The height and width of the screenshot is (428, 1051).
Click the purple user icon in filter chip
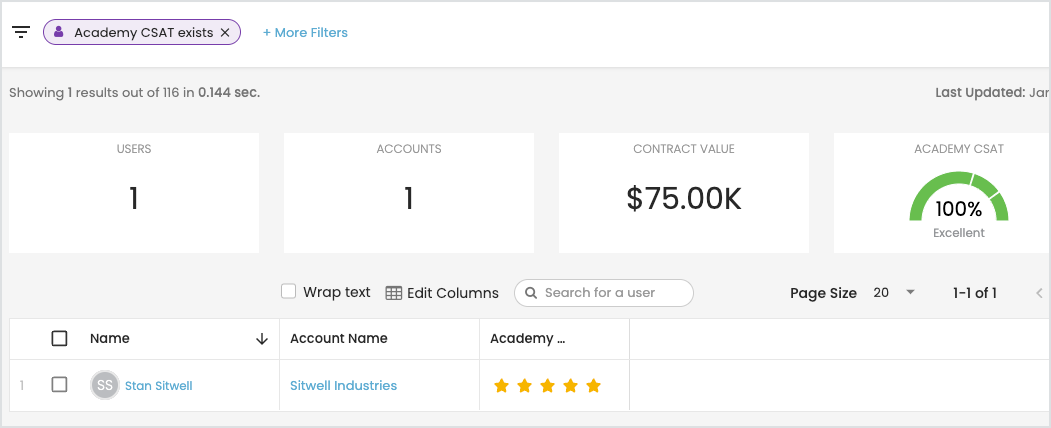[x=59, y=32]
